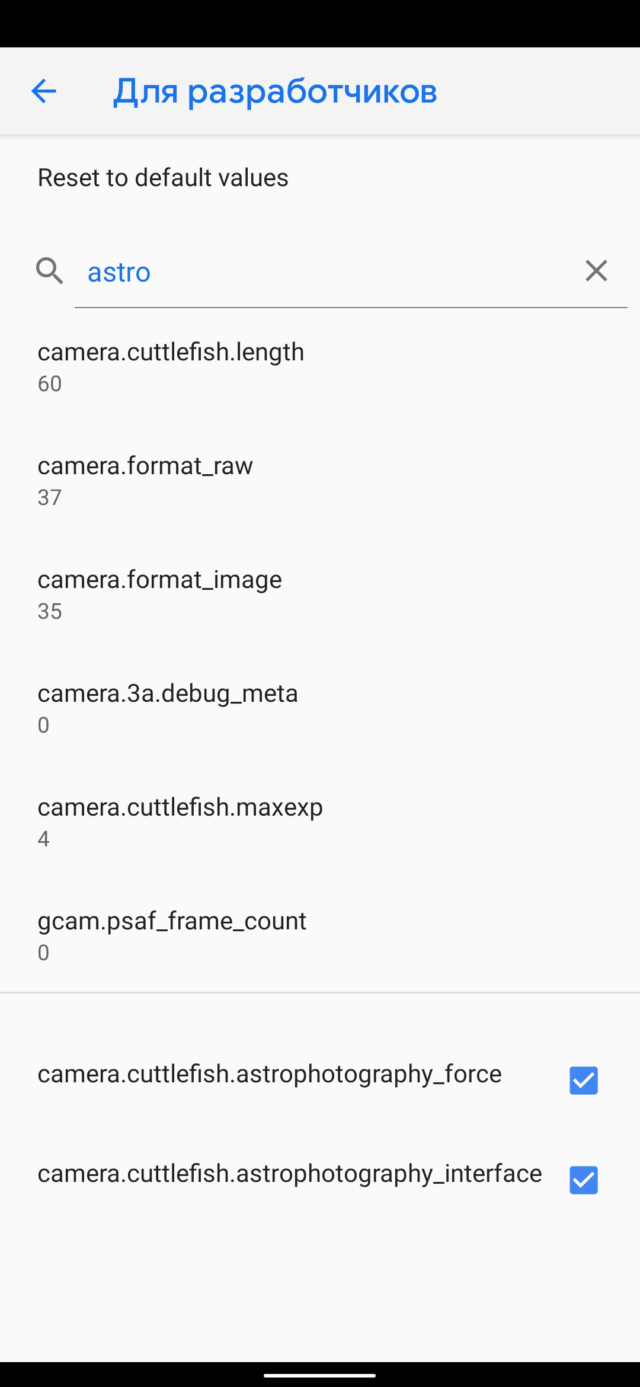640x1387 pixels.
Task: Open camera.cuttlefish.length setting
Action: pyautogui.click(x=320, y=367)
